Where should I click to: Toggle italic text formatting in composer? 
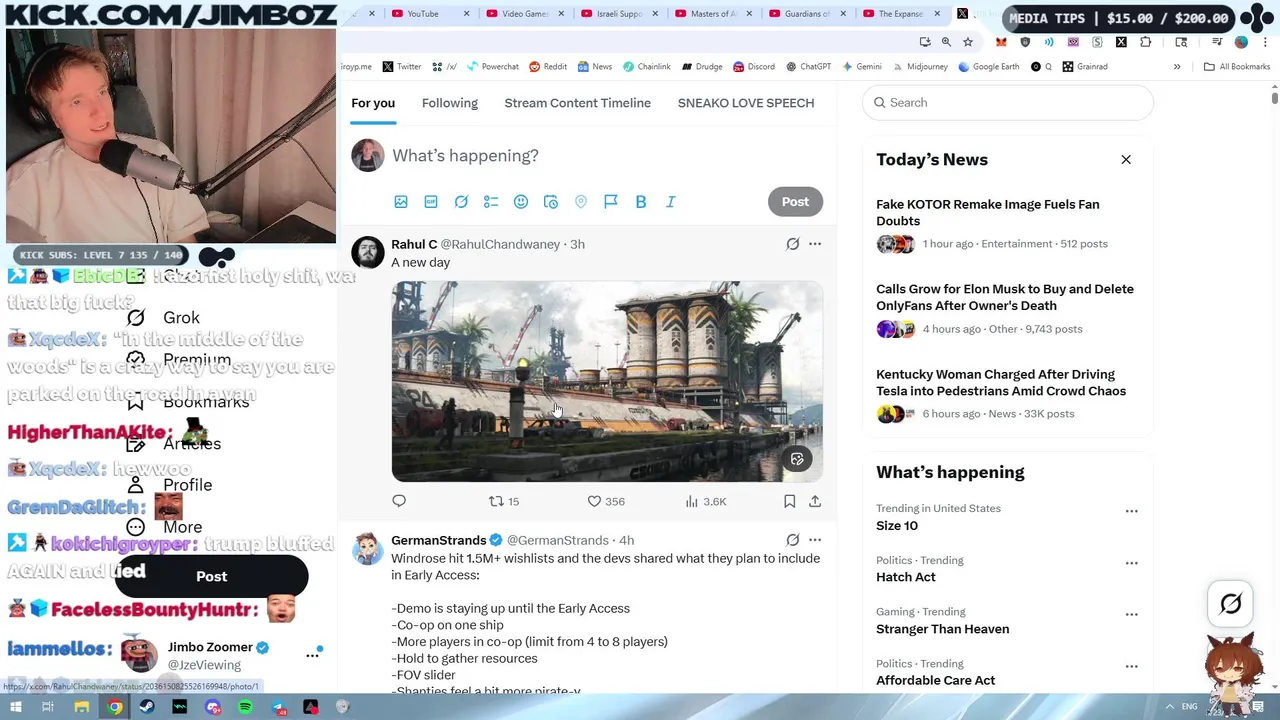click(x=671, y=202)
